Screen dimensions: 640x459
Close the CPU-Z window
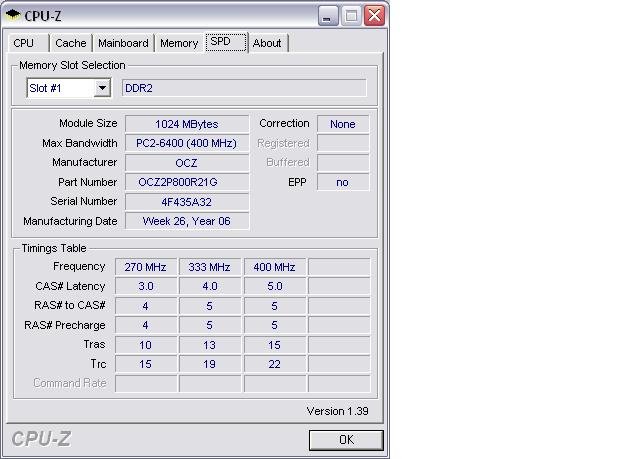(375, 15)
